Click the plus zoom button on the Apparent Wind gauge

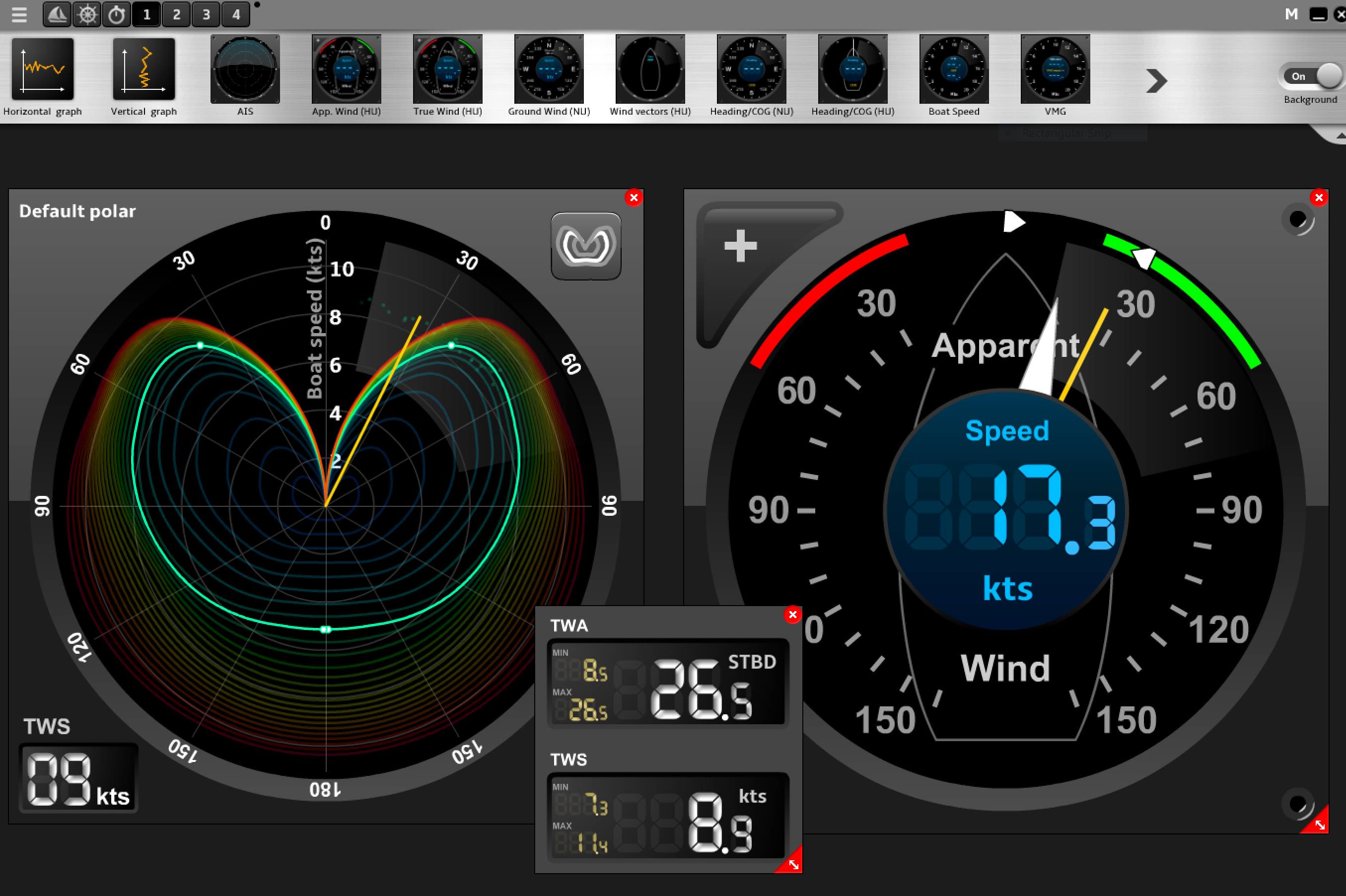tap(740, 246)
